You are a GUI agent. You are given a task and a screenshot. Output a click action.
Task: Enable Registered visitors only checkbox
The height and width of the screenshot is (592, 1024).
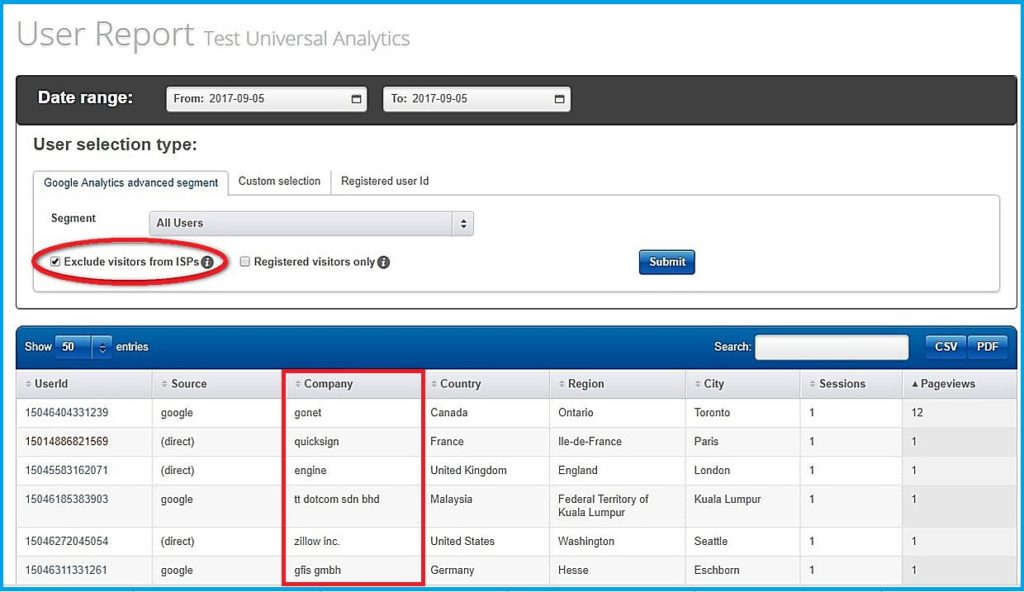(245, 262)
